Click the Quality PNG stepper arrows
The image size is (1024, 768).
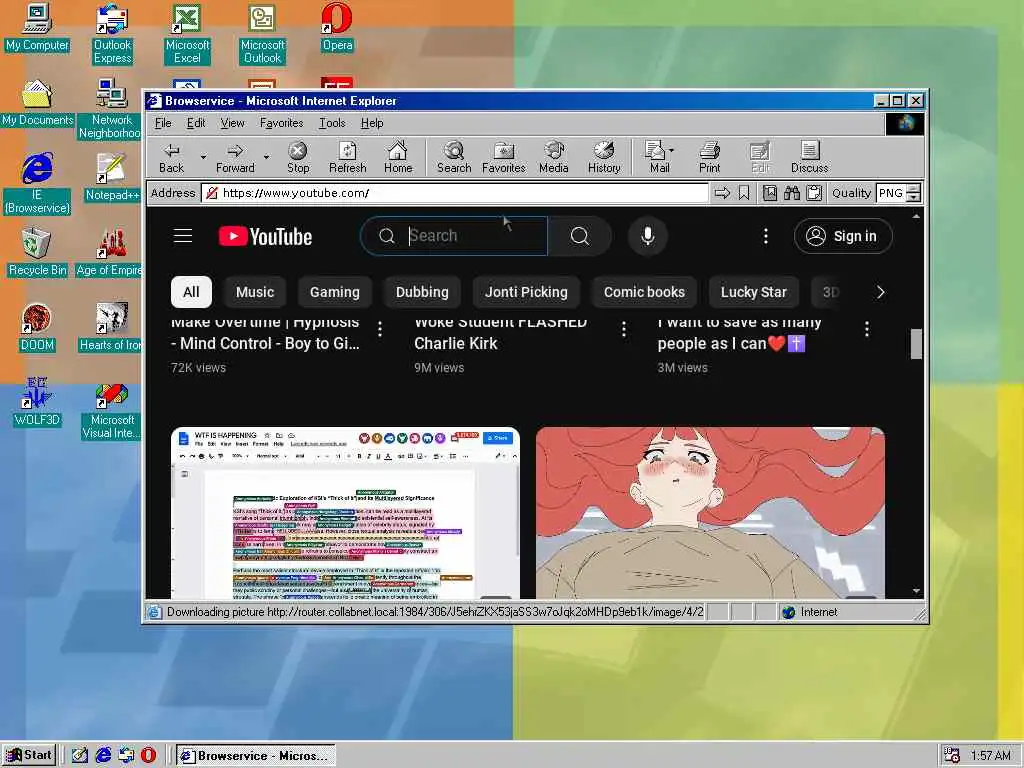914,193
